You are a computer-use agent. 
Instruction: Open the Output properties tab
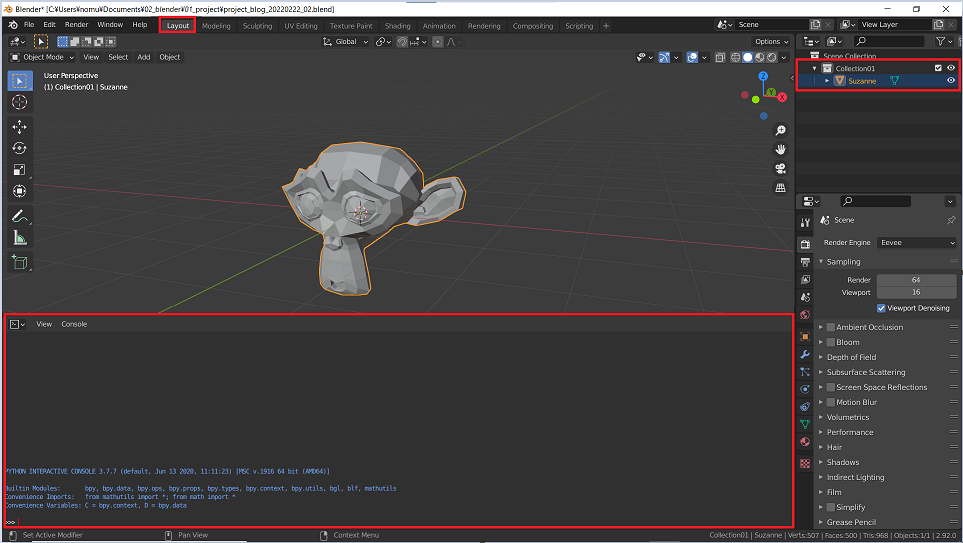pos(805,262)
